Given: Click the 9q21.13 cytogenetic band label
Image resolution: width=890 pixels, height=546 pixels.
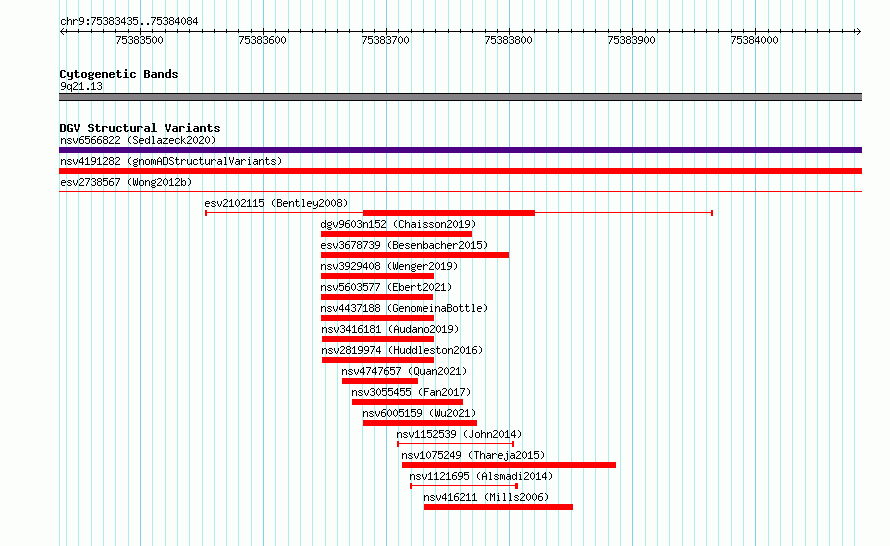Looking at the screenshot, I should click(82, 86).
